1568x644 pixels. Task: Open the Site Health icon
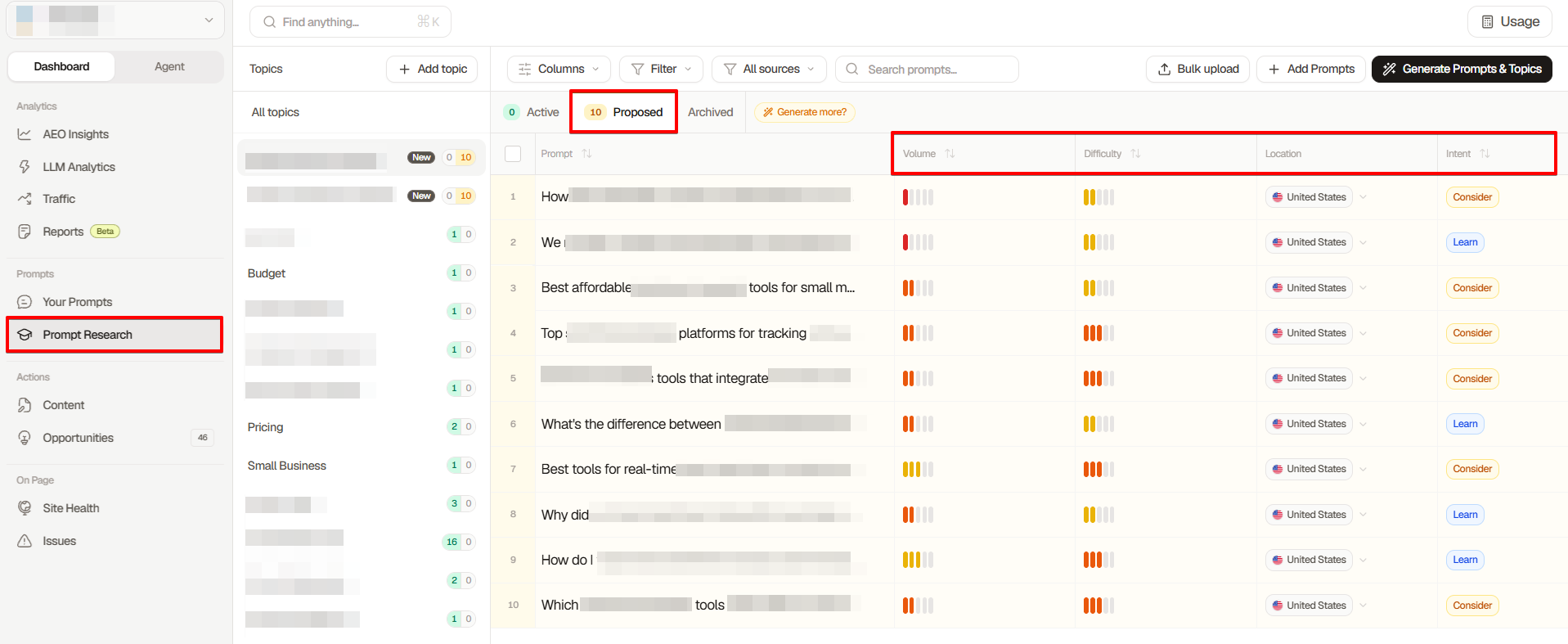click(25, 508)
